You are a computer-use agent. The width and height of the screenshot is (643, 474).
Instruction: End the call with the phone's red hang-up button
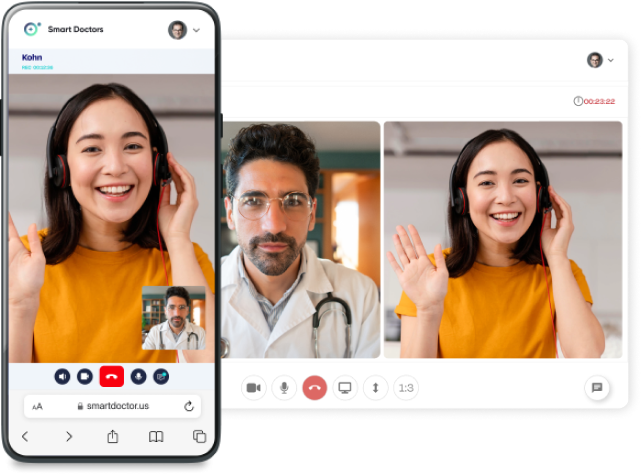[x=111, y=376]
